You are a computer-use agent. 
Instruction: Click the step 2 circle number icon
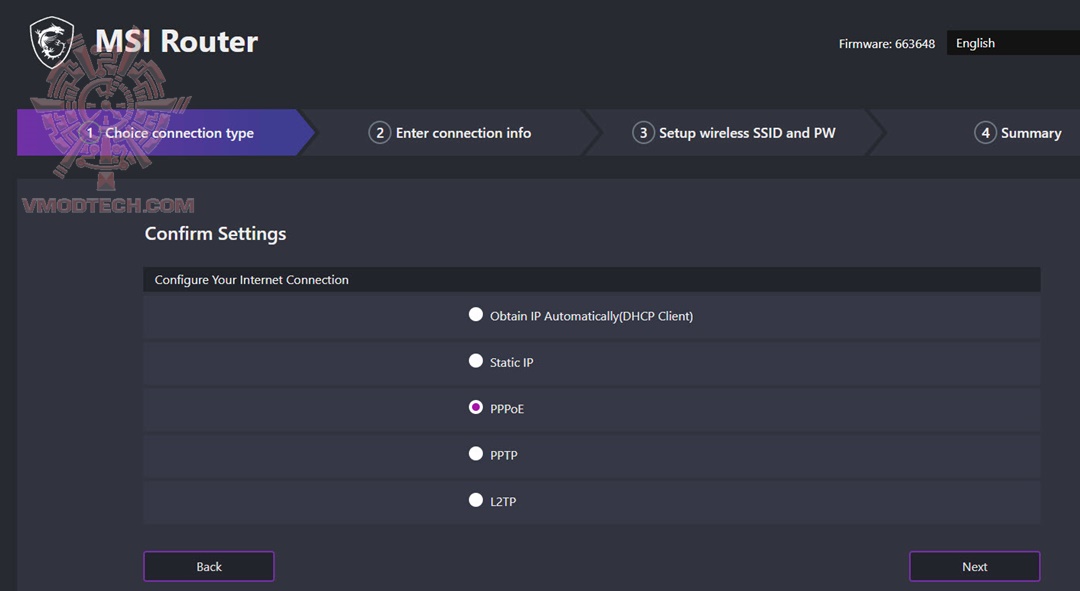click(379, 133)
